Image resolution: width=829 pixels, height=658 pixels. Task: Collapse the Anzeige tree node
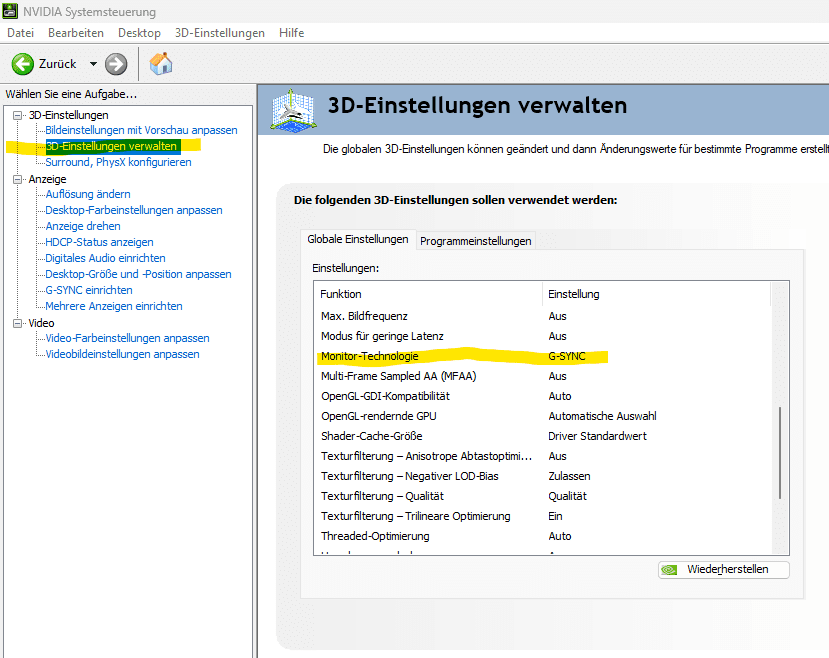click(x=18, y=179)
